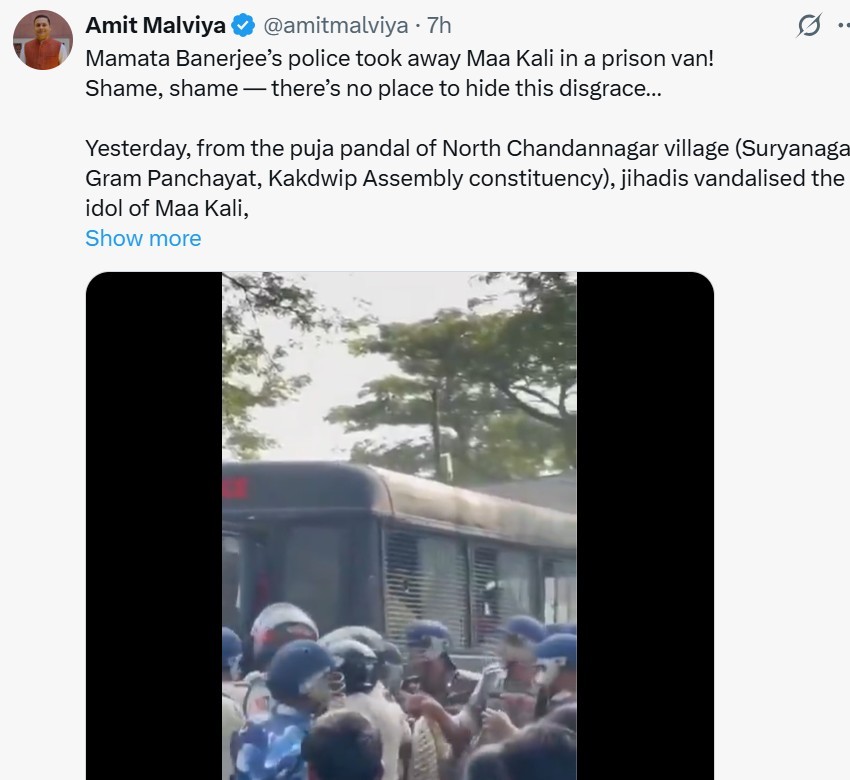The height and width of the screenshot is (780, 850).
Task: Click the "Shame, shame" text line
Action: tap(372, 88)
